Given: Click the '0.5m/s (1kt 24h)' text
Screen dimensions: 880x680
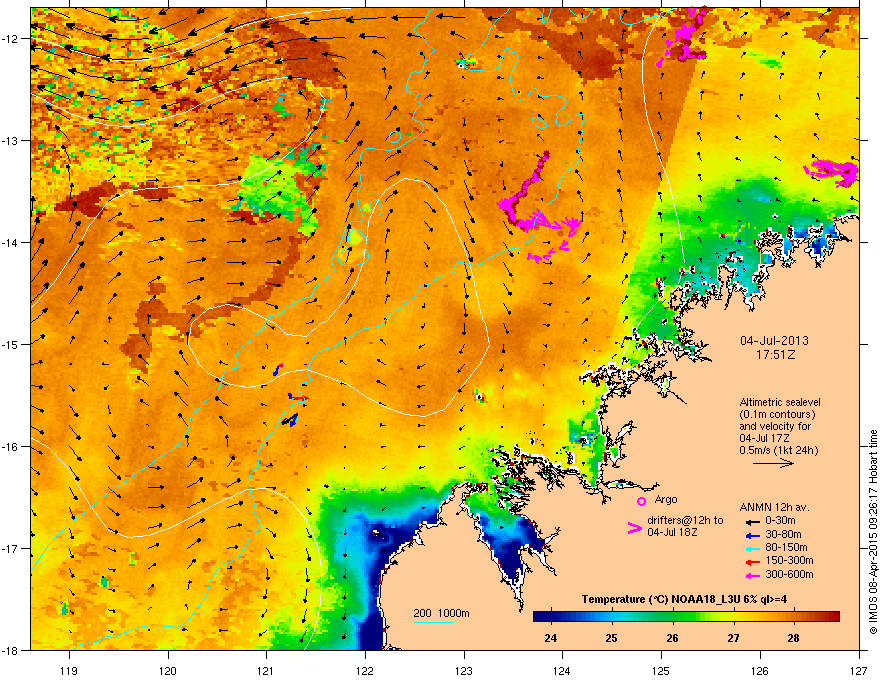Looking at the screenshot, I should (778, 450).
